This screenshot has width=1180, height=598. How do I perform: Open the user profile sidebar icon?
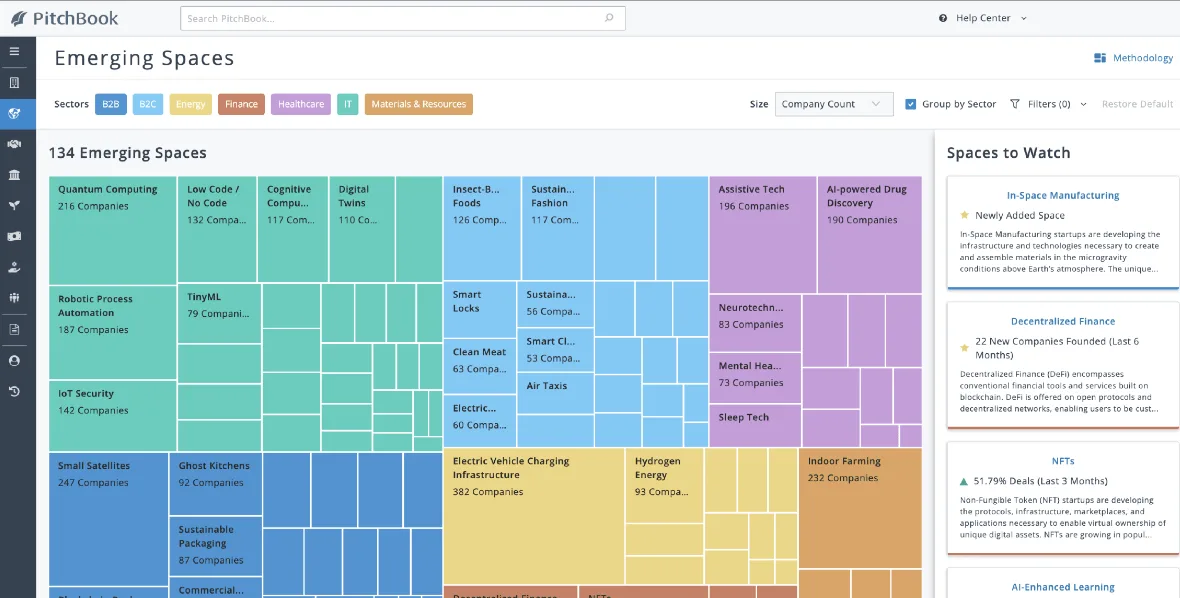14,360
